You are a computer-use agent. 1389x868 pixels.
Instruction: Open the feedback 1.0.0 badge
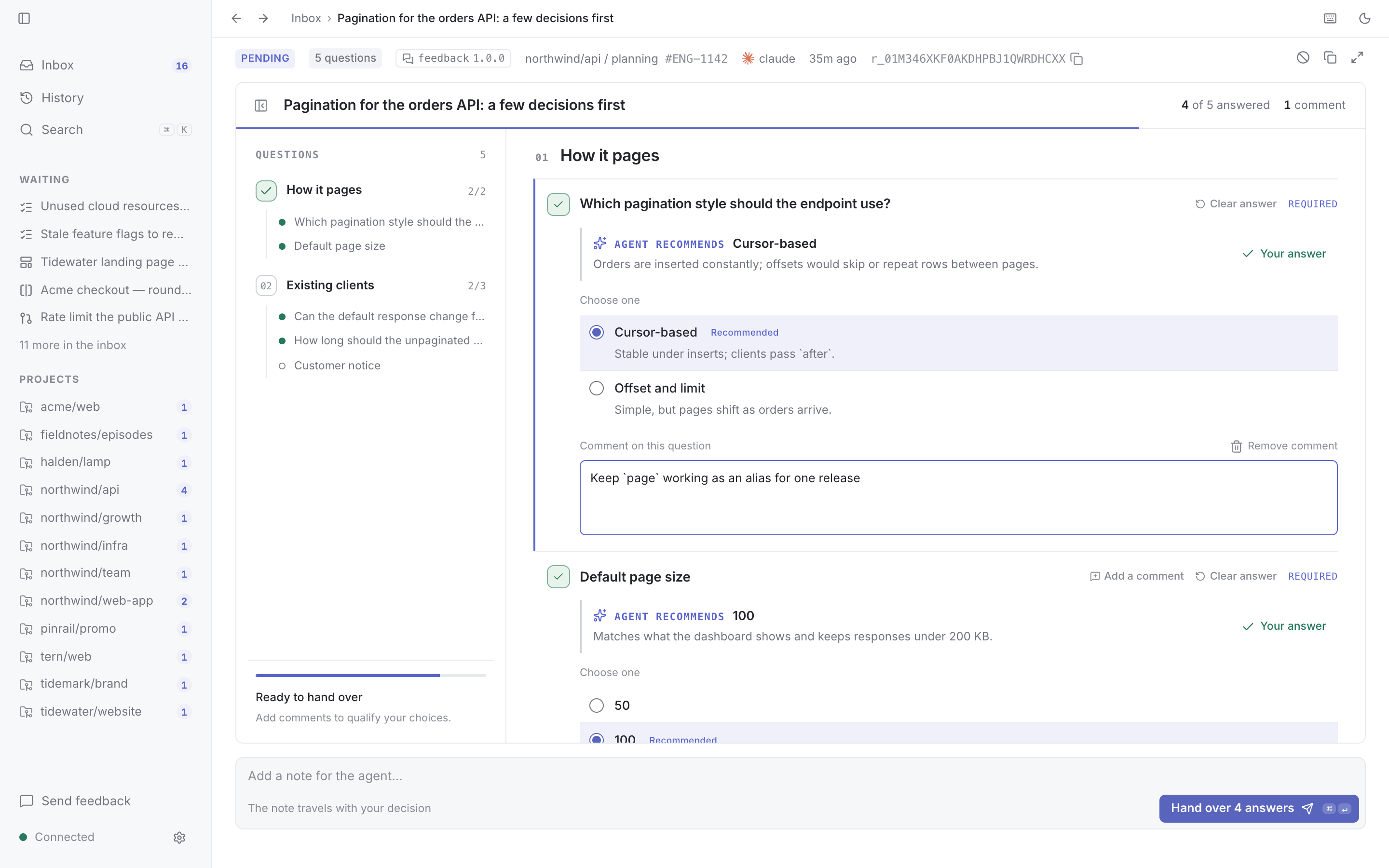(453, 58)
